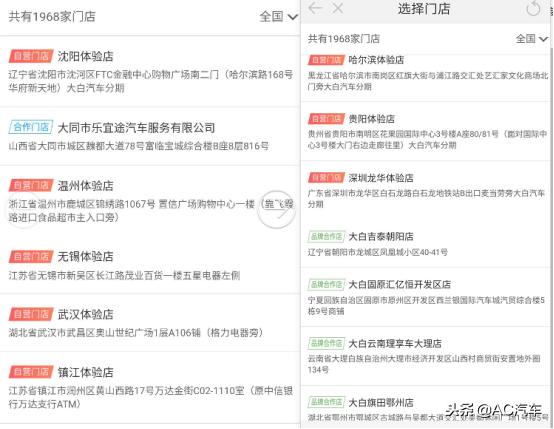Select the 镇江体验店 store
Screen dimensions: 554x429
click(x=150, y=387)
